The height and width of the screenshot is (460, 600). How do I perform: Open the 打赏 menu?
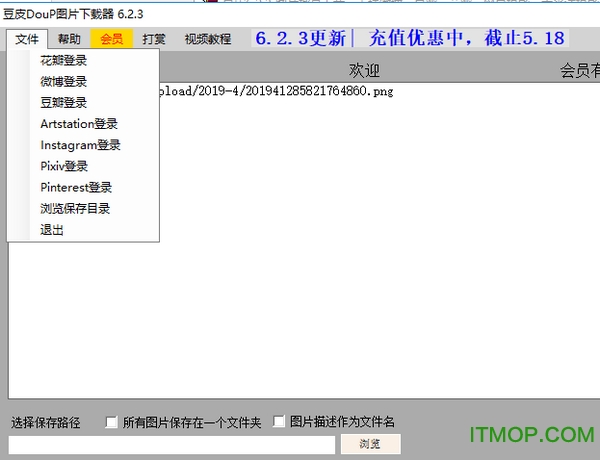pos(153,39)
